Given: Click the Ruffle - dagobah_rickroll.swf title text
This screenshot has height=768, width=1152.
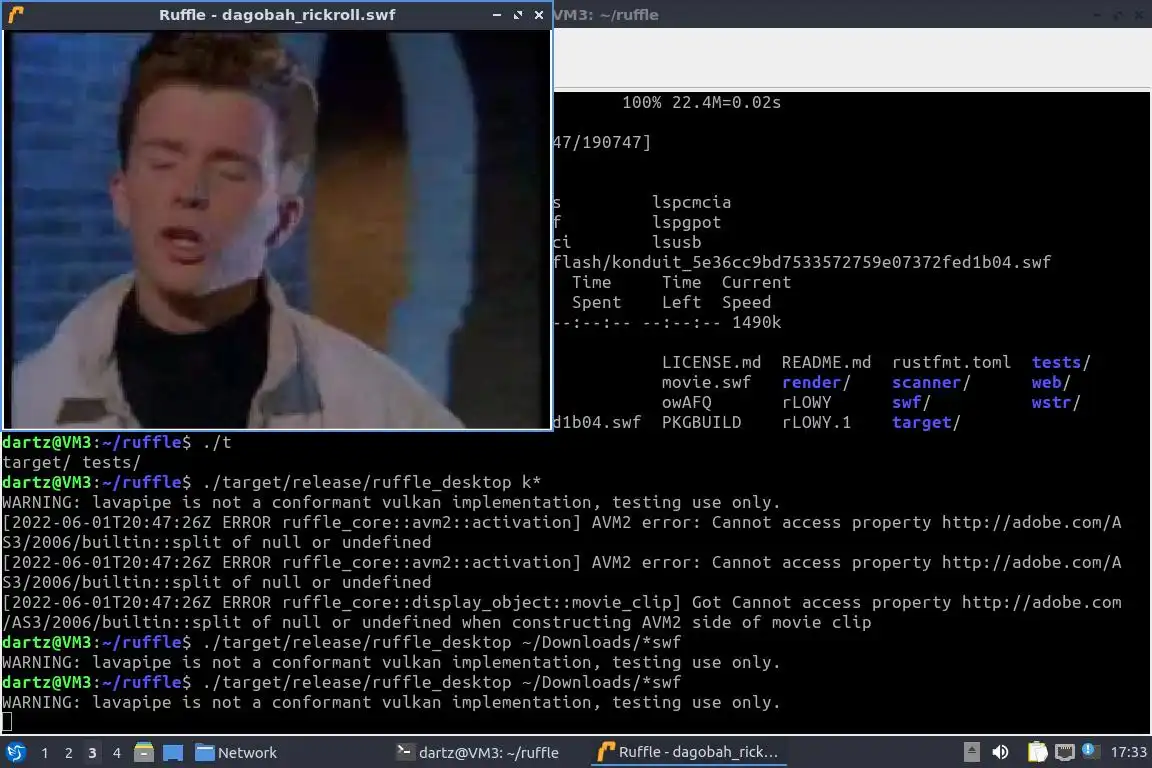Looking at the screenshot, I should (x=277, y=15).
